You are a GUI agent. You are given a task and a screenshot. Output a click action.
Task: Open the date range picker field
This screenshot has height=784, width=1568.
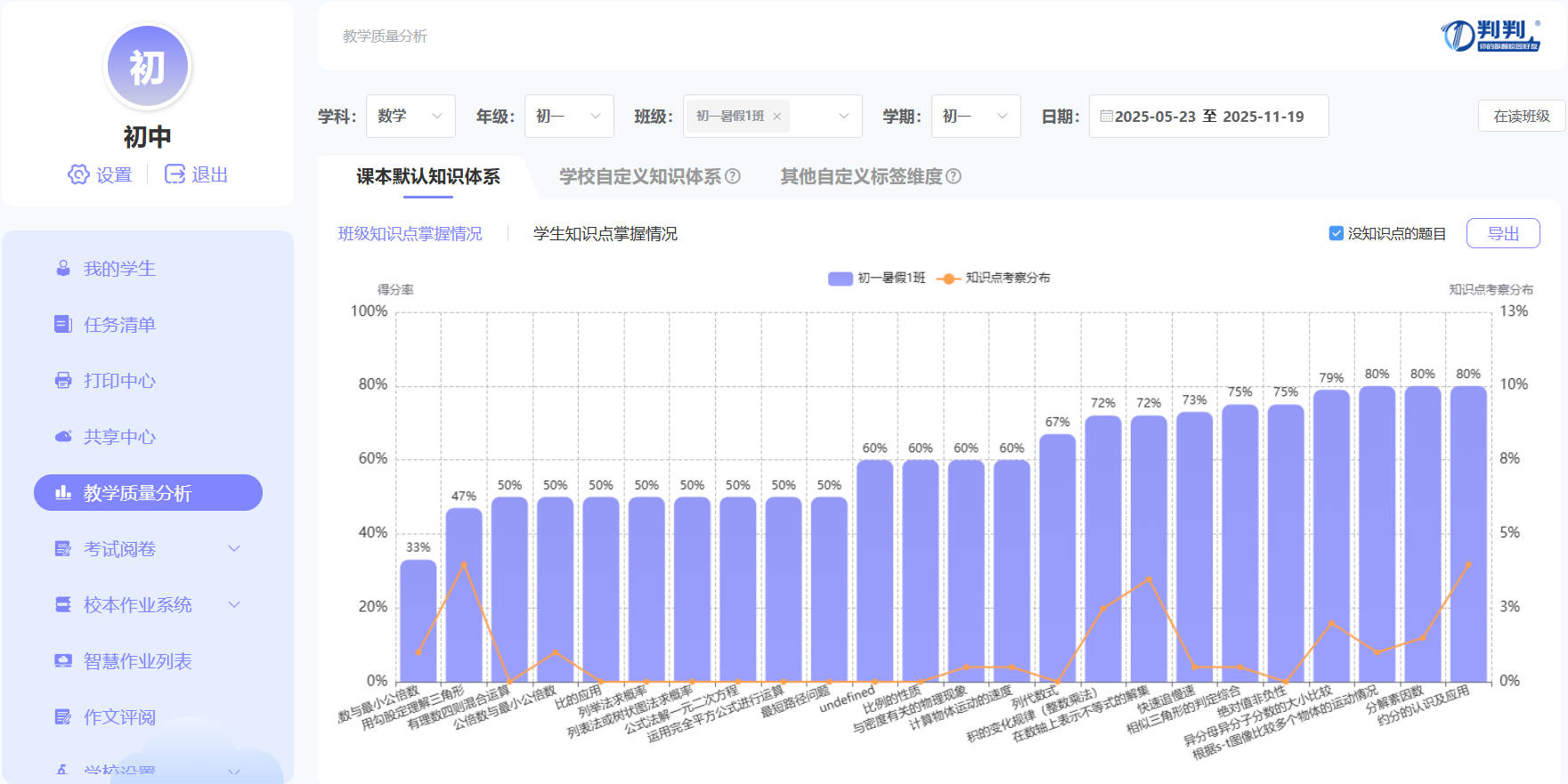1208,117
